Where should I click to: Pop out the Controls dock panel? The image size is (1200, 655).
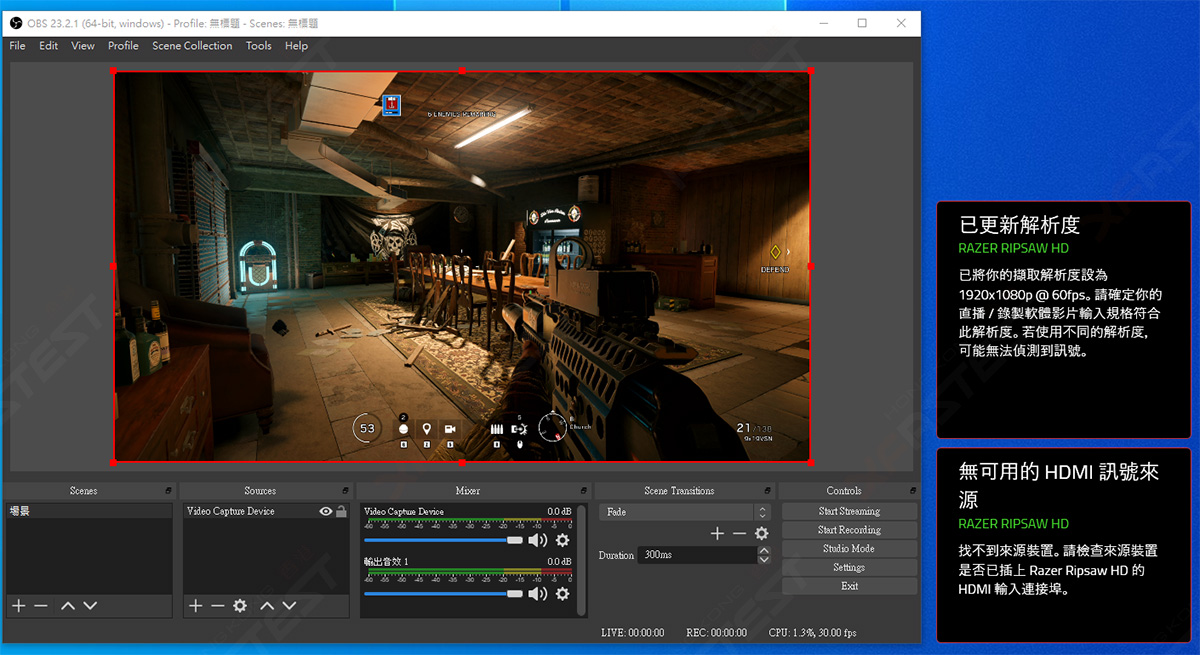coord(911,491)
